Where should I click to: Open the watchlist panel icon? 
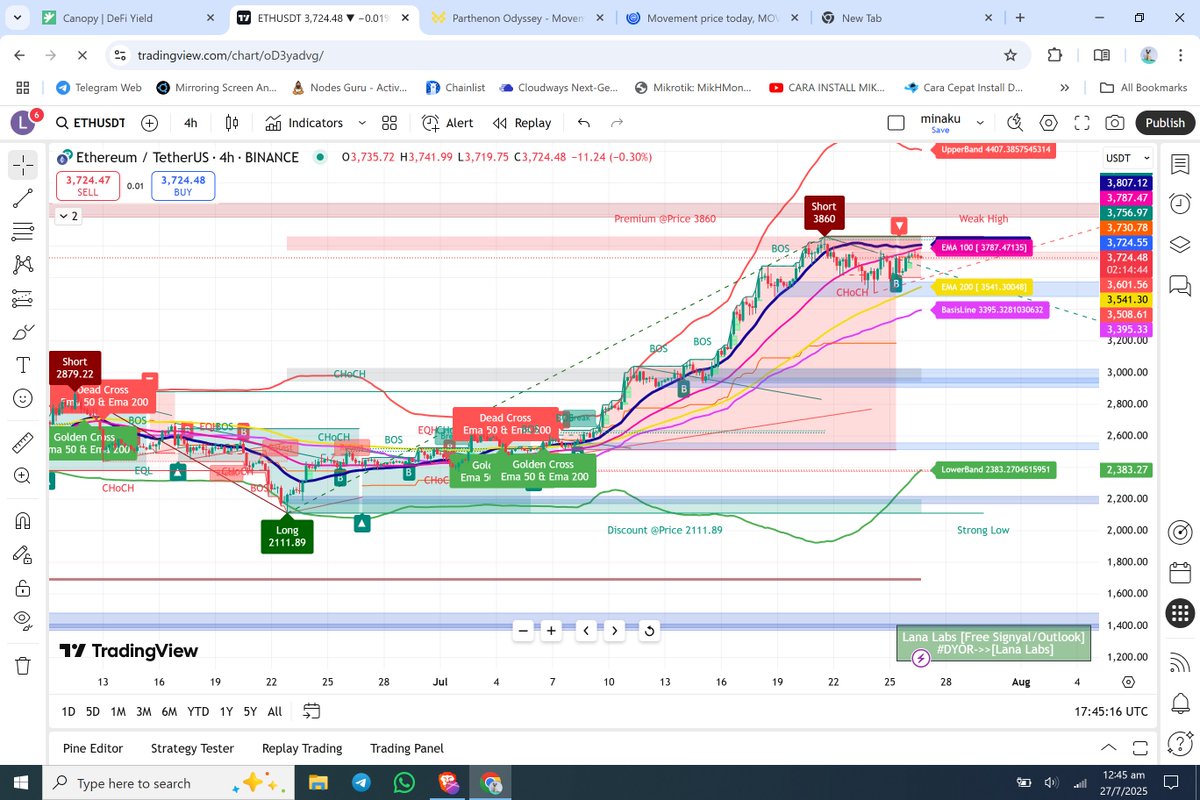(x=1180, y=165)
